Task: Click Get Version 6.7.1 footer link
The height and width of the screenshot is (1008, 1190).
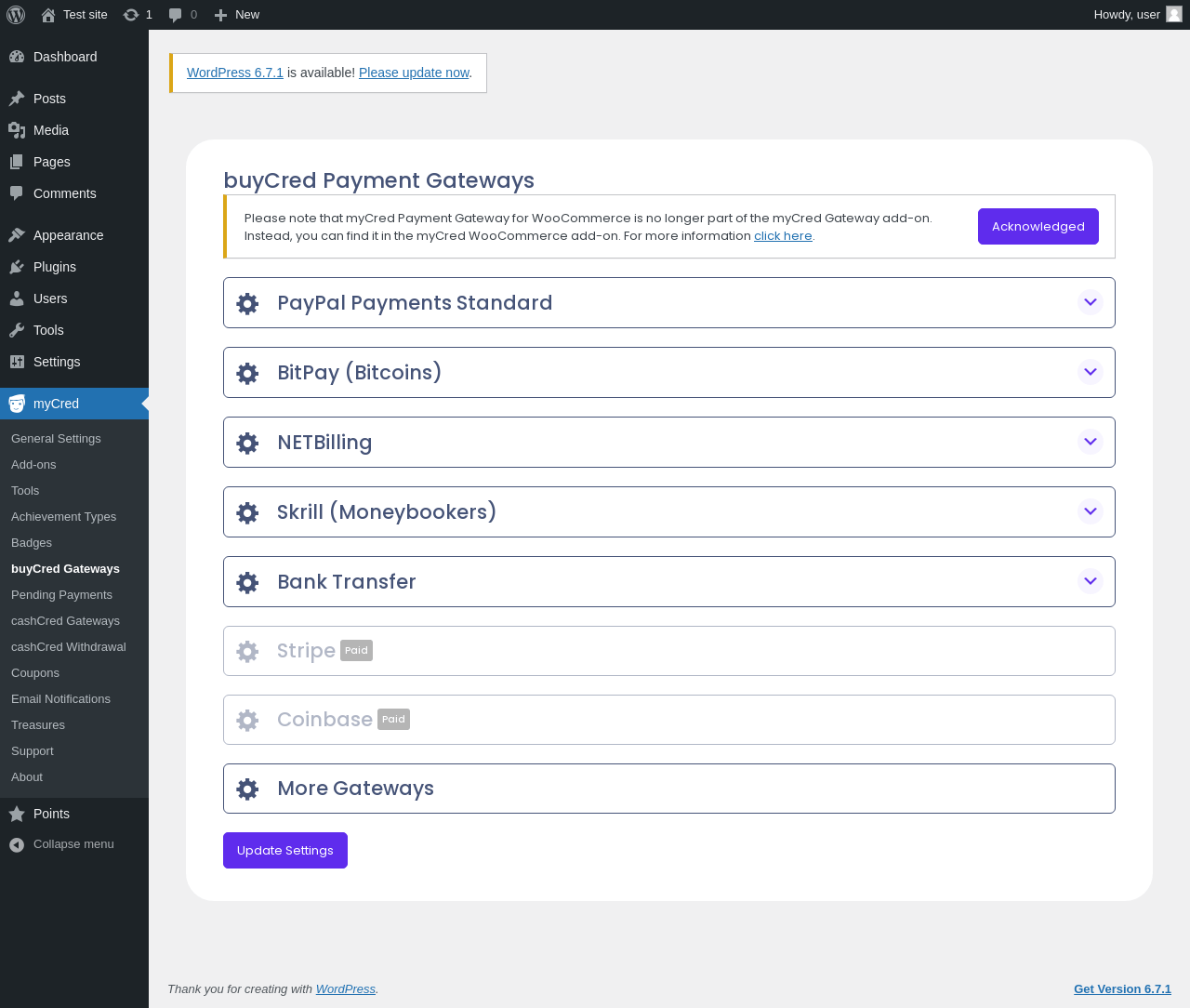Action: click(x=1122, y=989)
